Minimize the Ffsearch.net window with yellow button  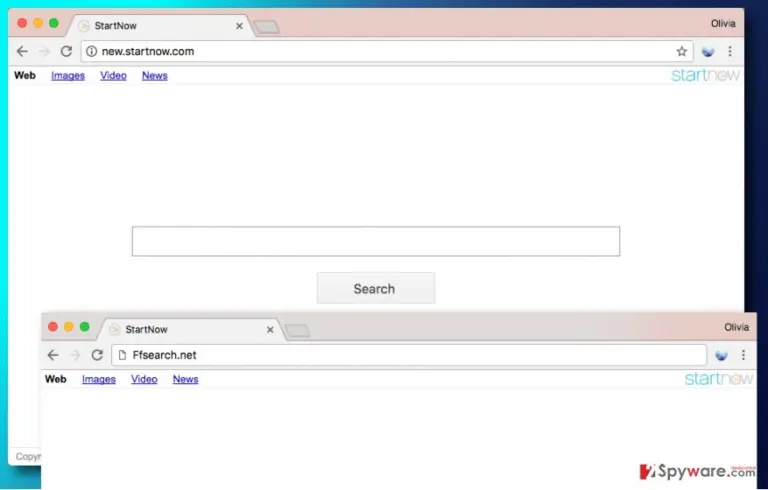(x=69, y=327)
